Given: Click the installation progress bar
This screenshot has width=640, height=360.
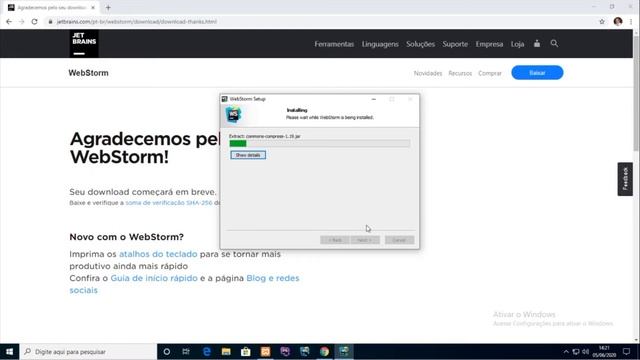Looking at the screenshot, I should pyautogui.click(x=320, y=143).
